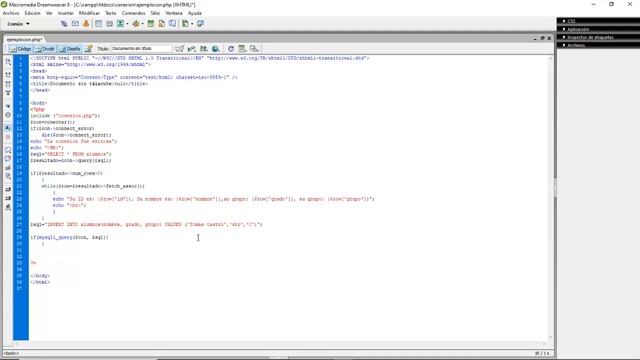This screenshot has height=360, width=640.
Task: Click the live data view icon
Action: pos(88,49)
